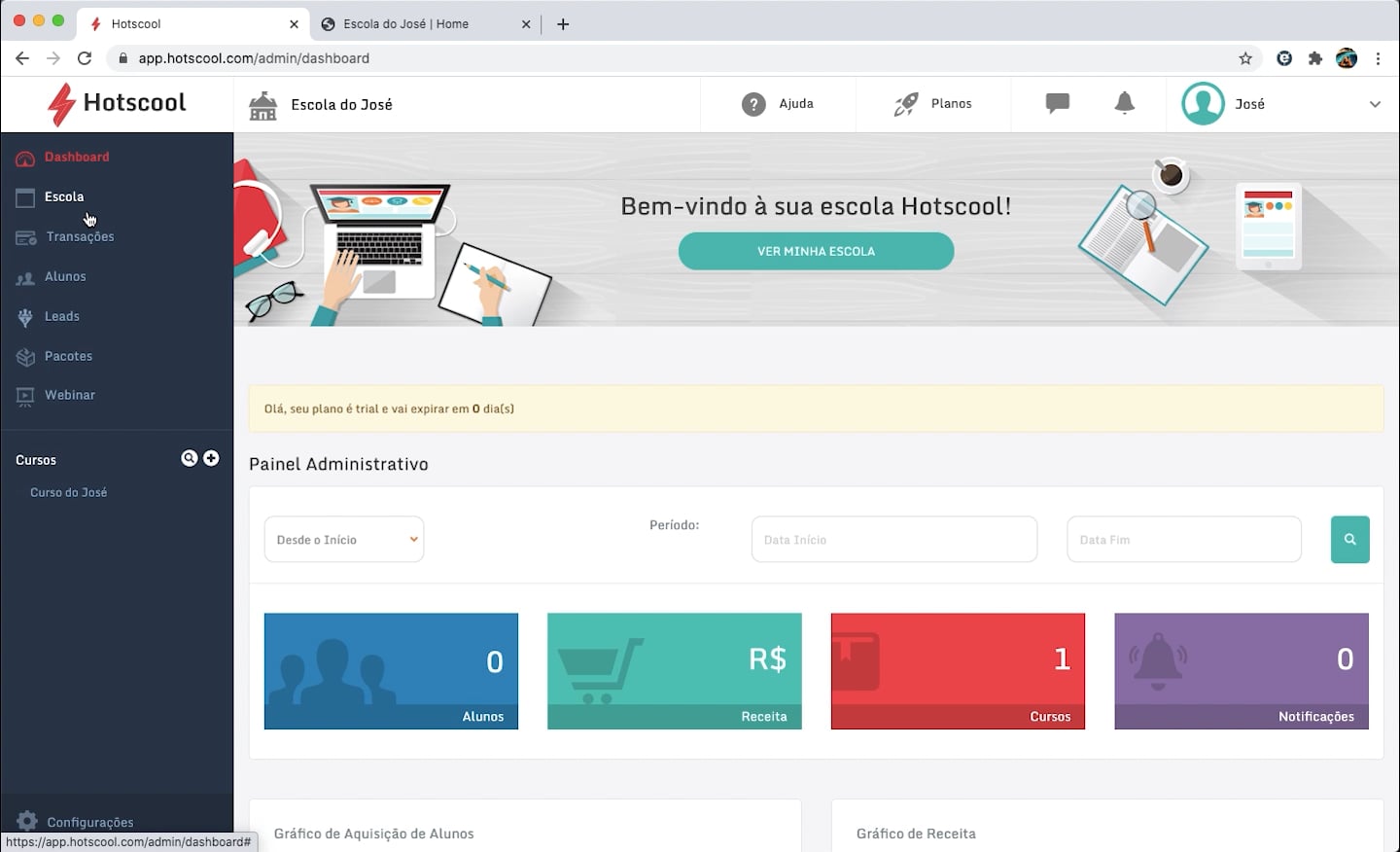Open the blue Alunos stat card
The image size is (1400, 852).
pyautogui.click(x=391, y=671)
